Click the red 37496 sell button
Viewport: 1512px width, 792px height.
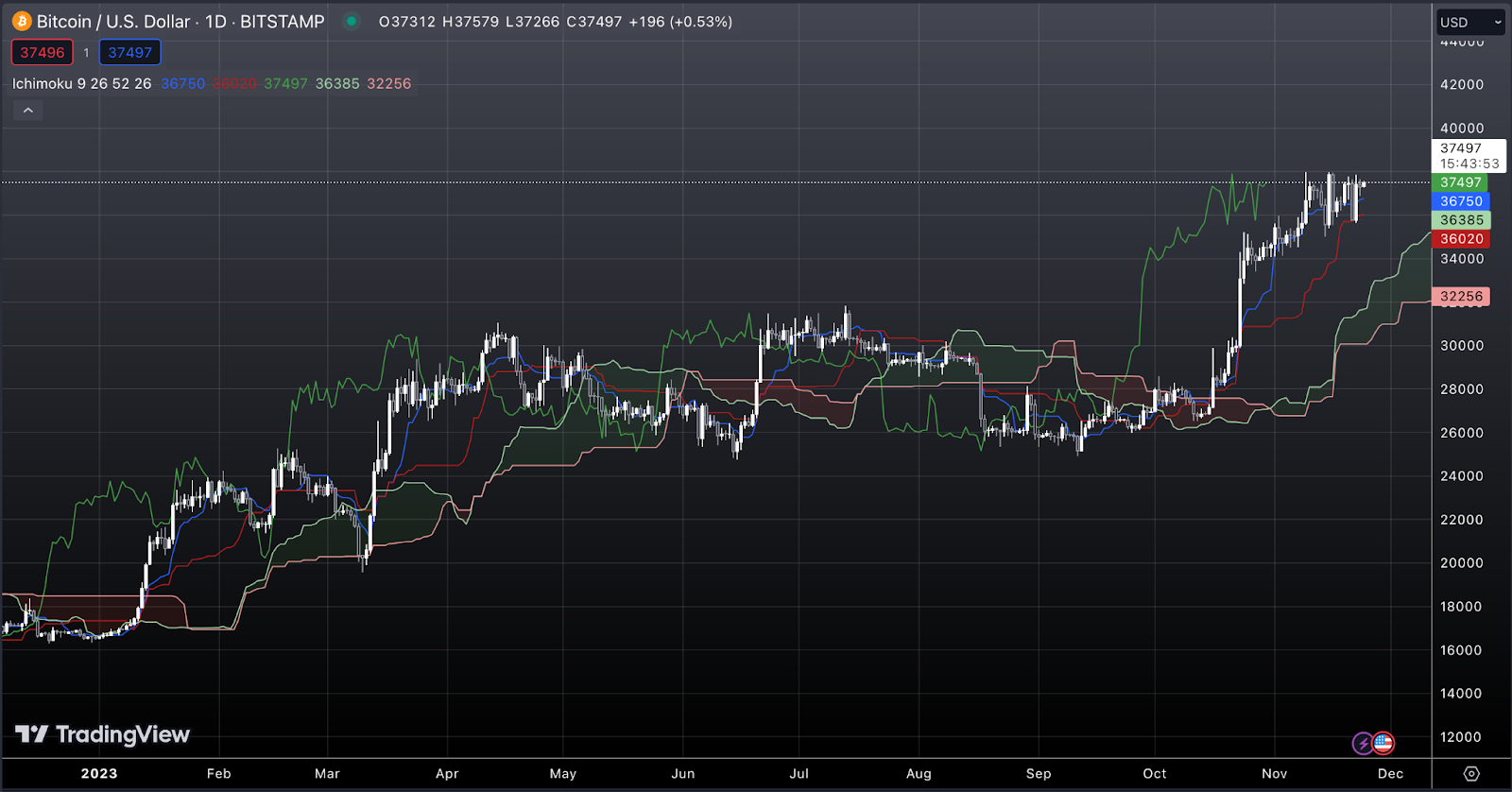click(x=43, y=53)
